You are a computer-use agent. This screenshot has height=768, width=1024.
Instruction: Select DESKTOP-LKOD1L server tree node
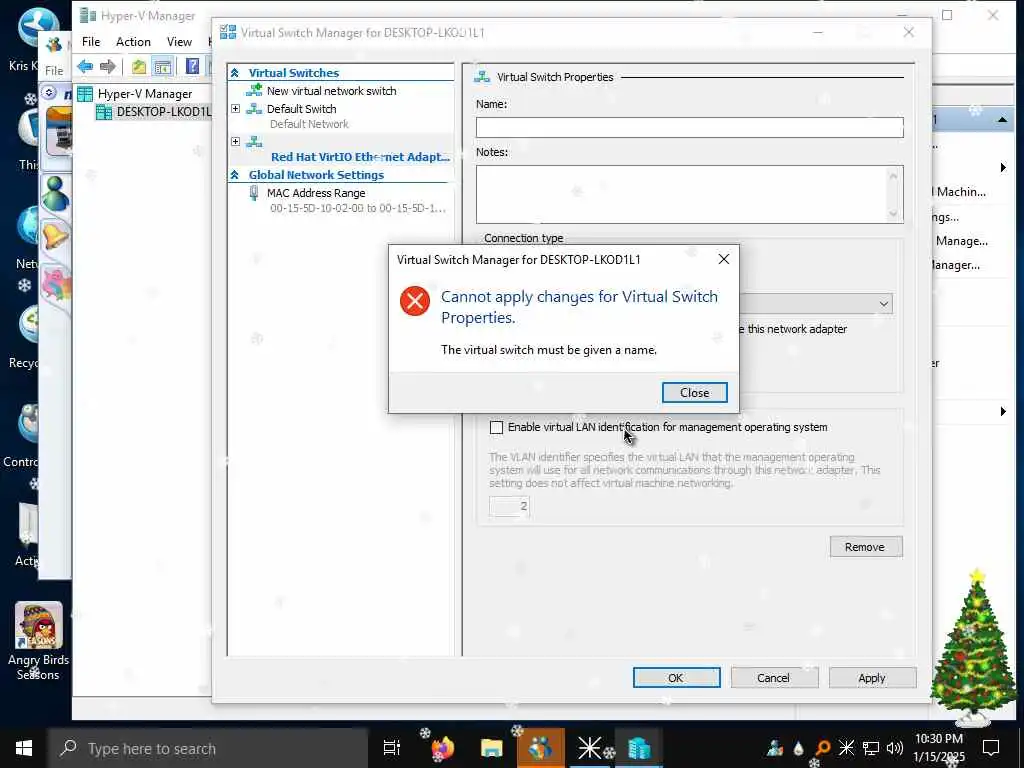163,112
